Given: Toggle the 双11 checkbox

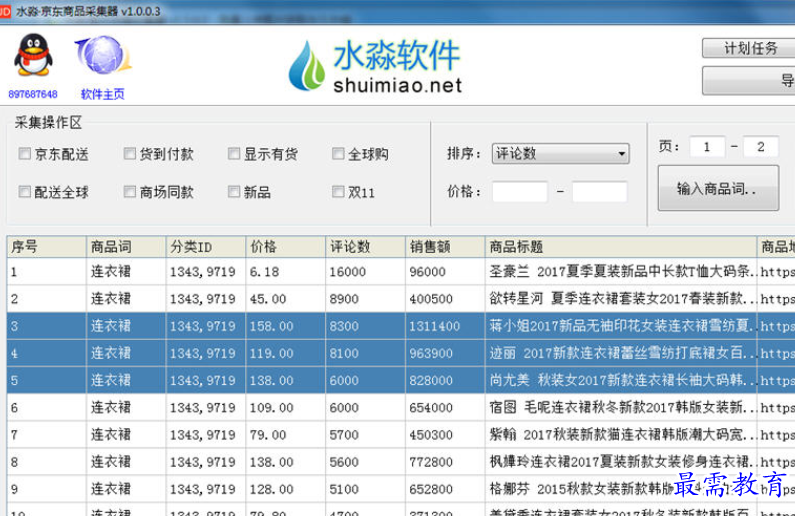Looking at the screenshot, I should pyautogui.click(x=338, y=192).
